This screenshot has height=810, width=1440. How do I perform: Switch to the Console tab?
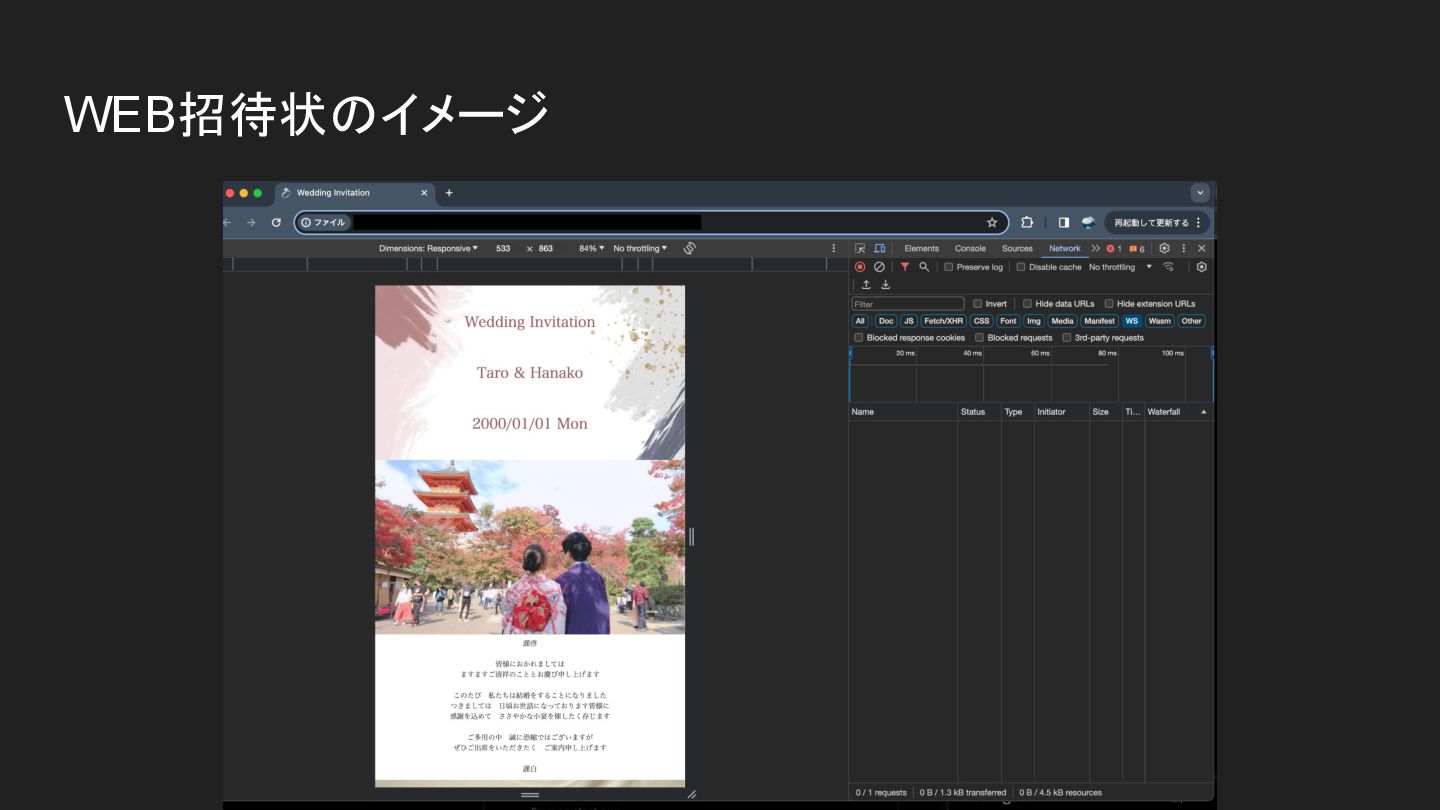[970, 248]
